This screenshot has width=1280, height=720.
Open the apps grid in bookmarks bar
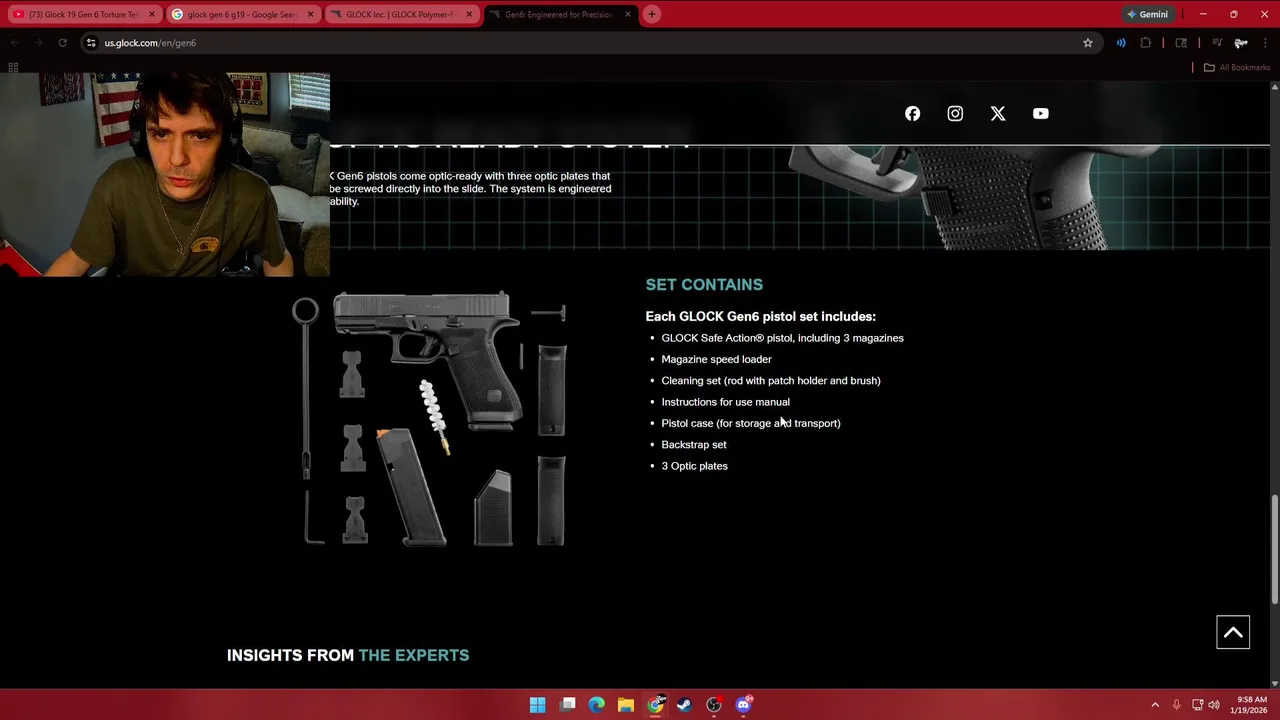13,67
